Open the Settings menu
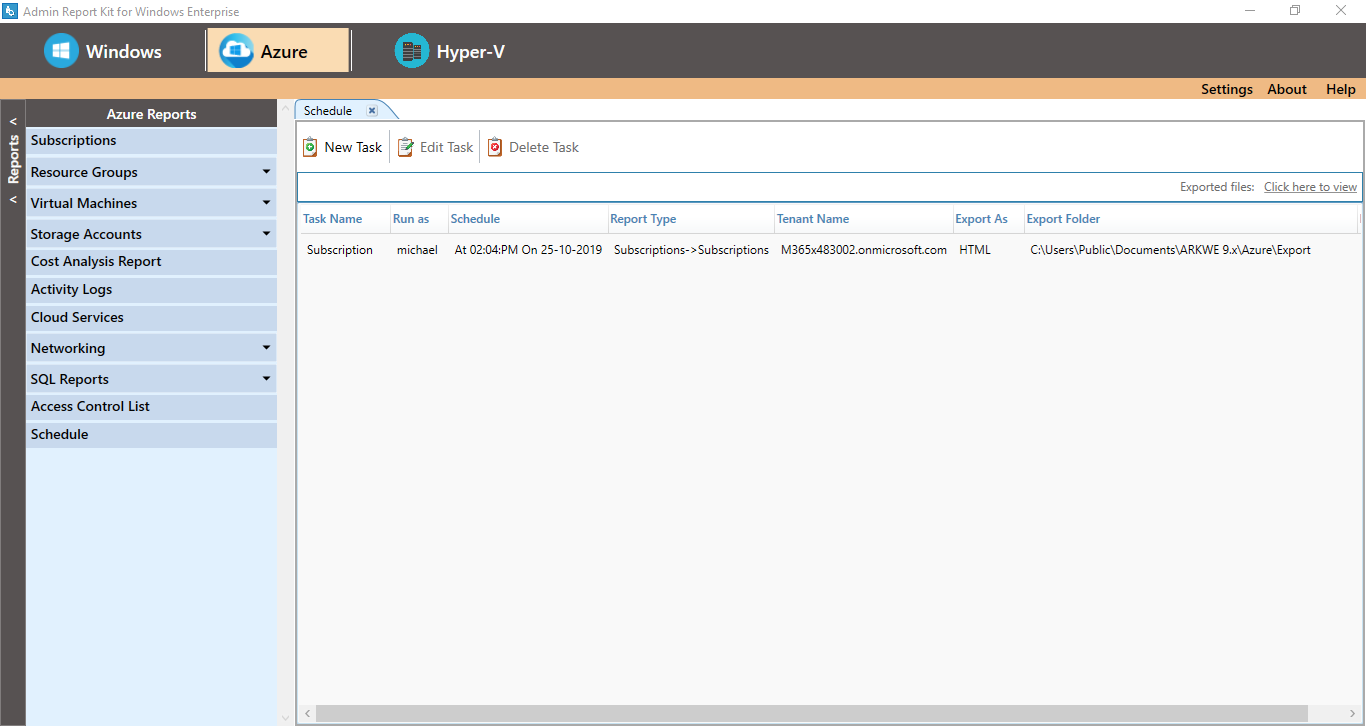 click(1227, 89)
